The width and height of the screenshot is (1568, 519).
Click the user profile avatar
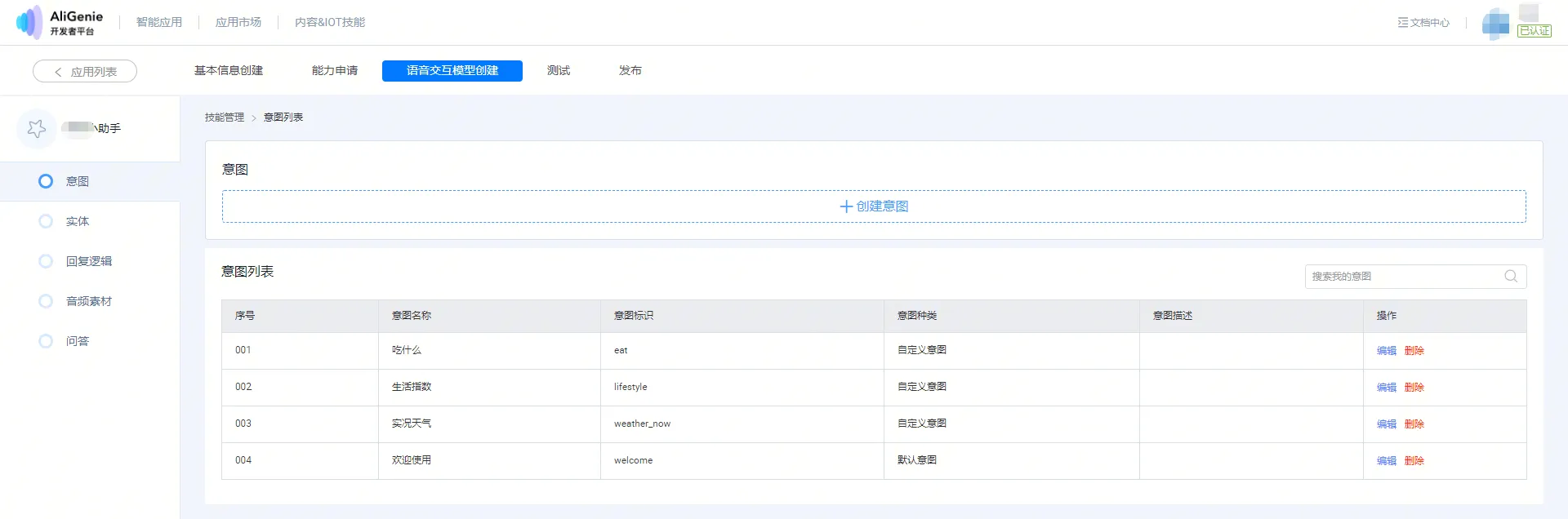point(1495,23)
